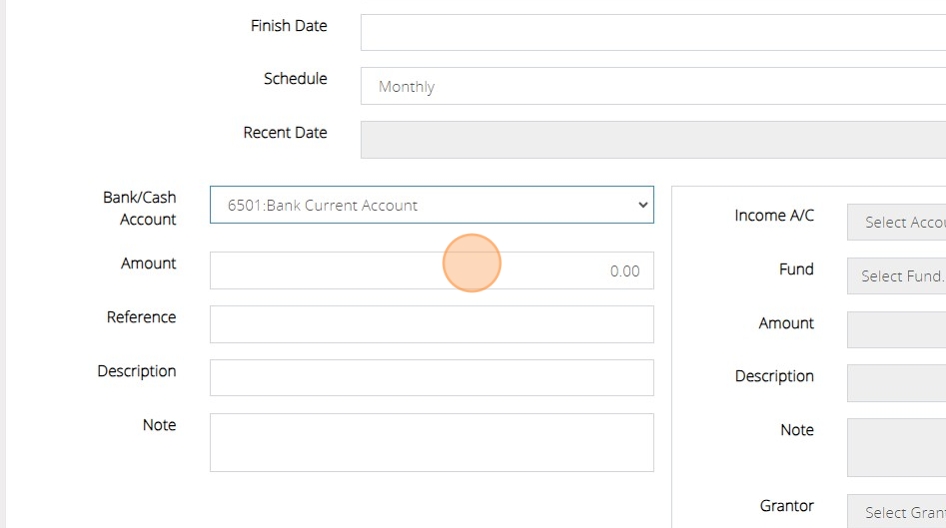Open the Grantor selection dropdown

point(896,512)
